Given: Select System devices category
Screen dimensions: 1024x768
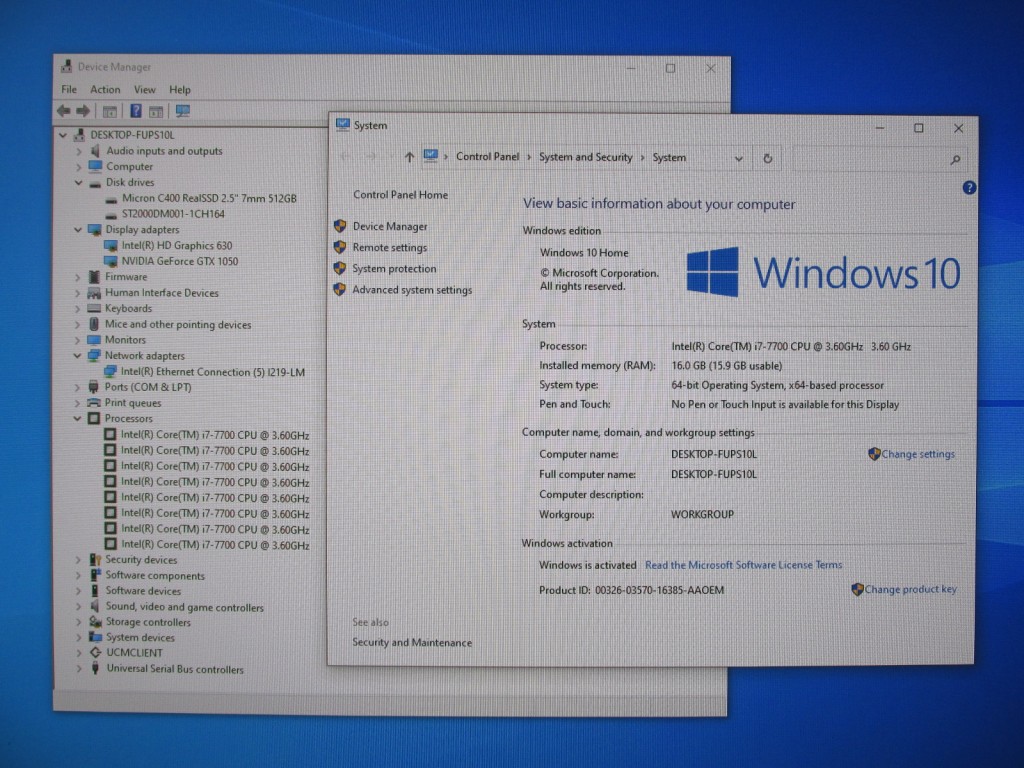Looking at the screenshot, I should click(x=140, y=637).
